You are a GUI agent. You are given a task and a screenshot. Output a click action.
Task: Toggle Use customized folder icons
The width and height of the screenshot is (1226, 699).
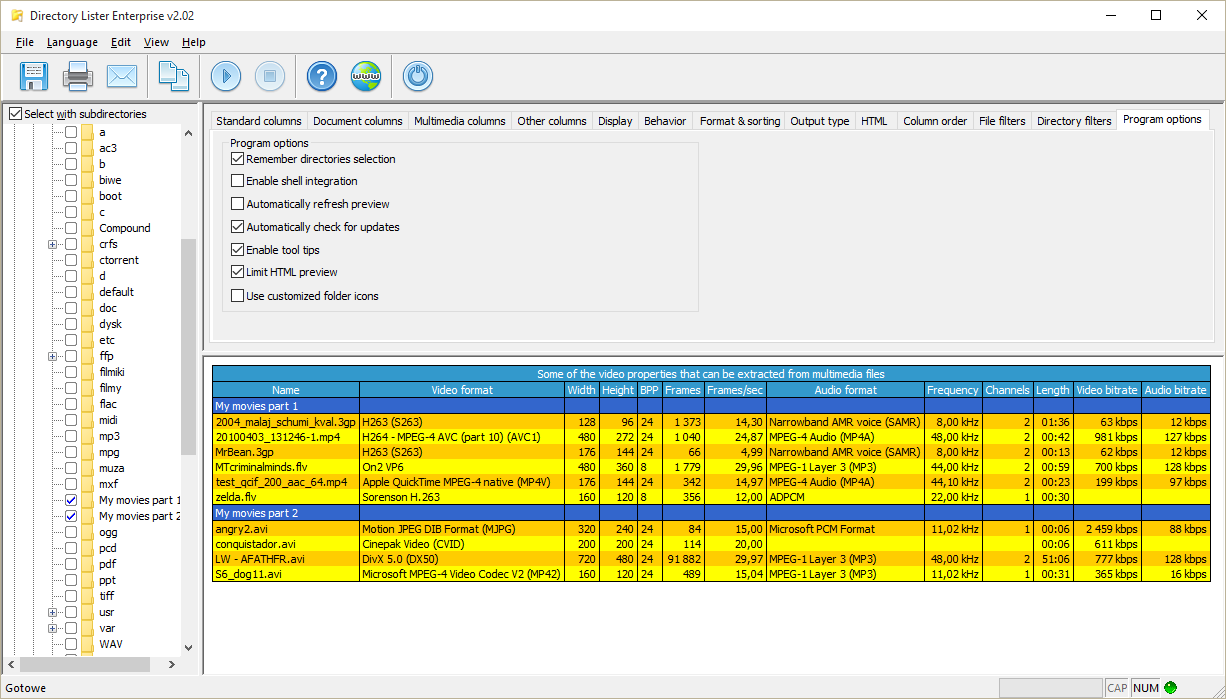point(238,295)
